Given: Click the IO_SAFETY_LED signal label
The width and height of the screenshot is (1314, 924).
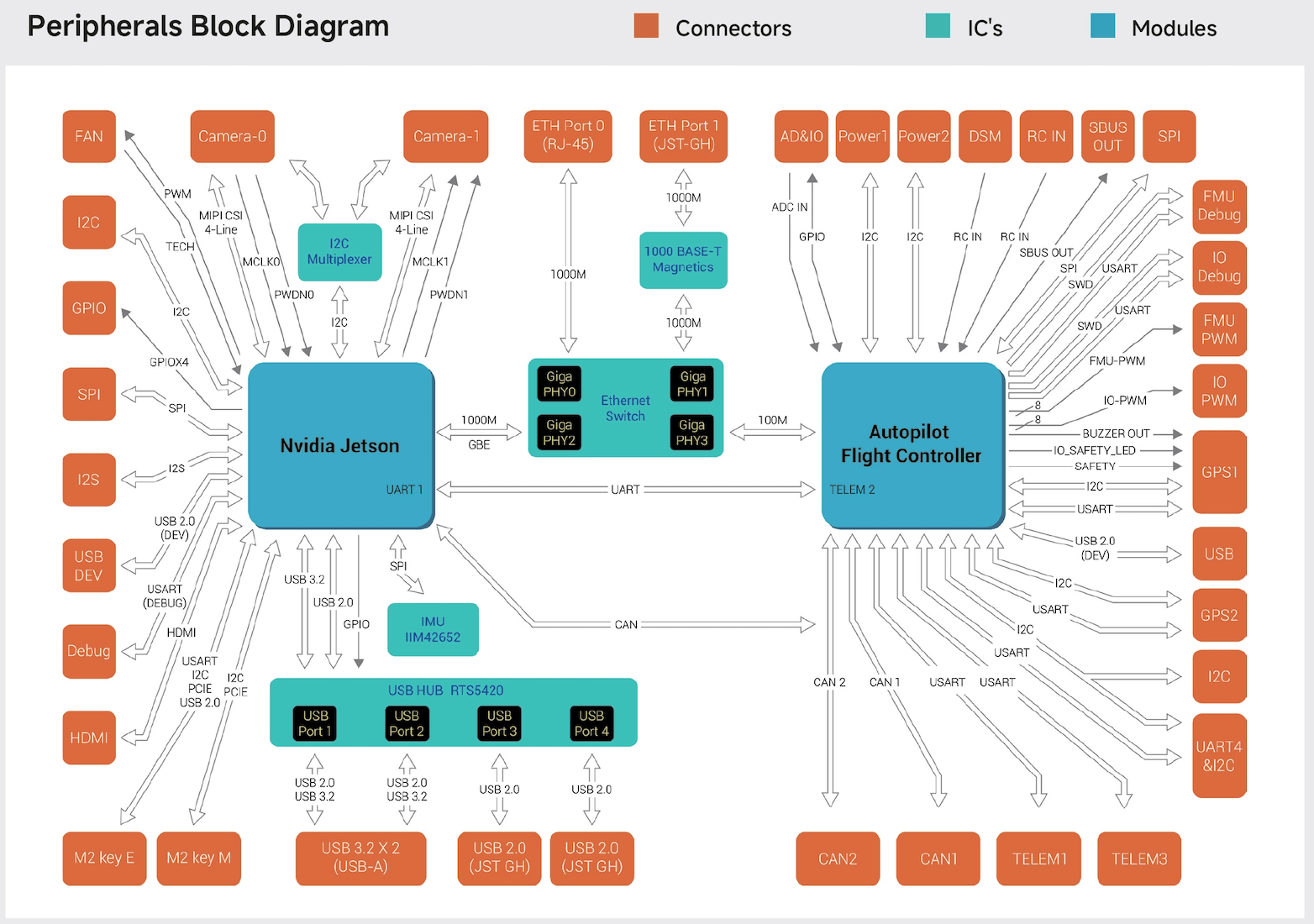Looking at the screenshot, I should click(1095, 450).
